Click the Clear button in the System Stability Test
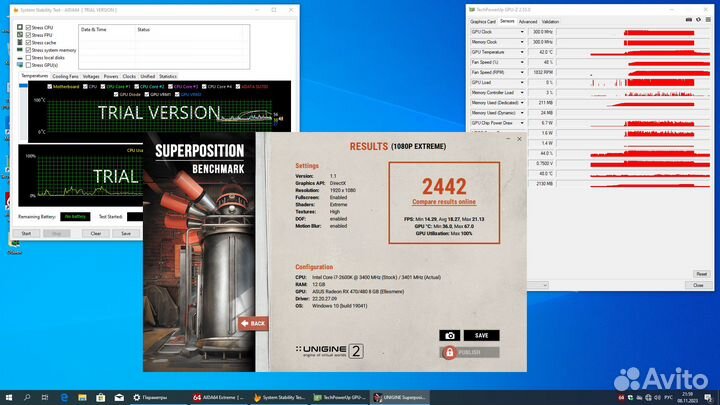 96,234
